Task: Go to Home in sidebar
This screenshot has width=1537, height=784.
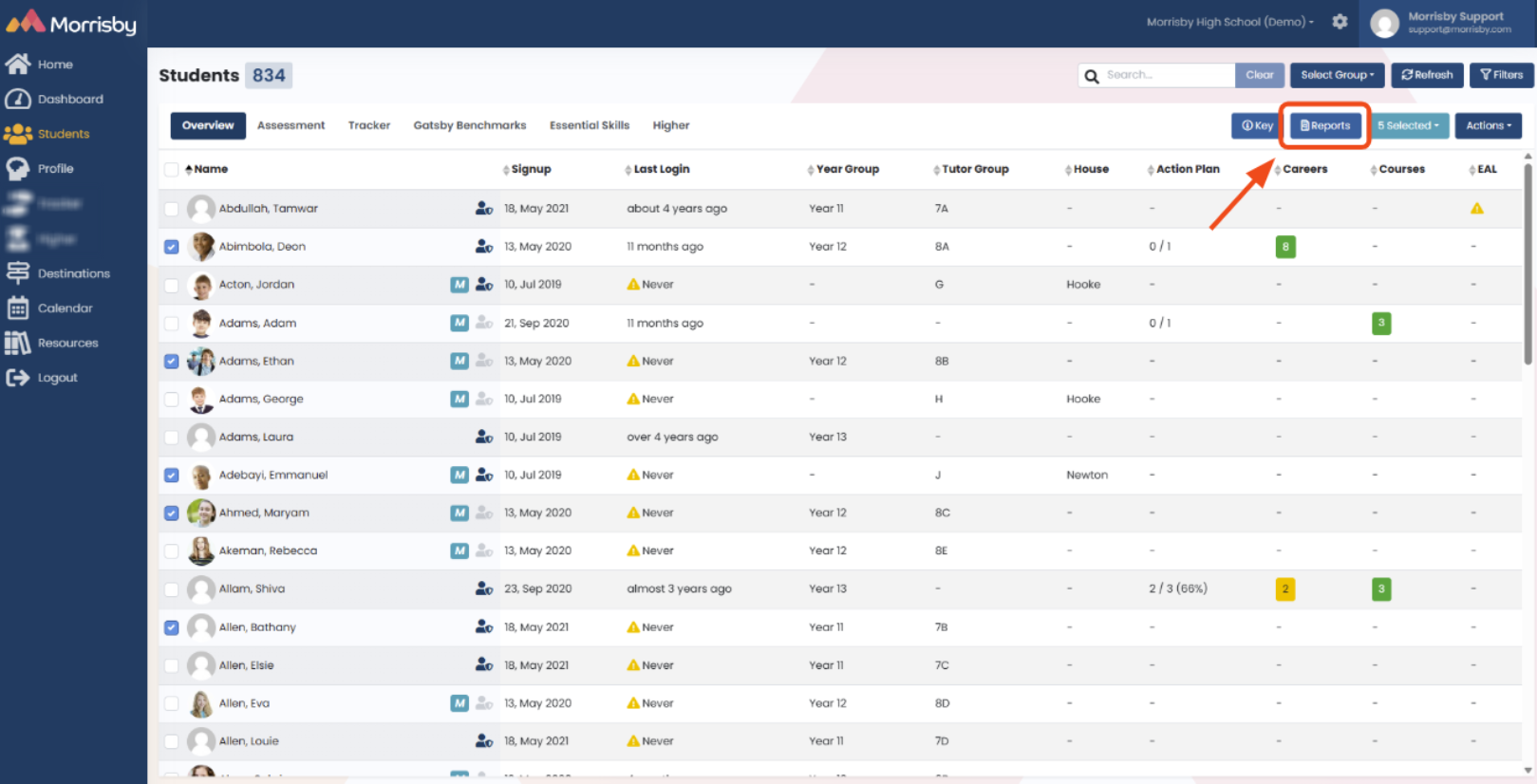Action: click(x=40, y=65)
